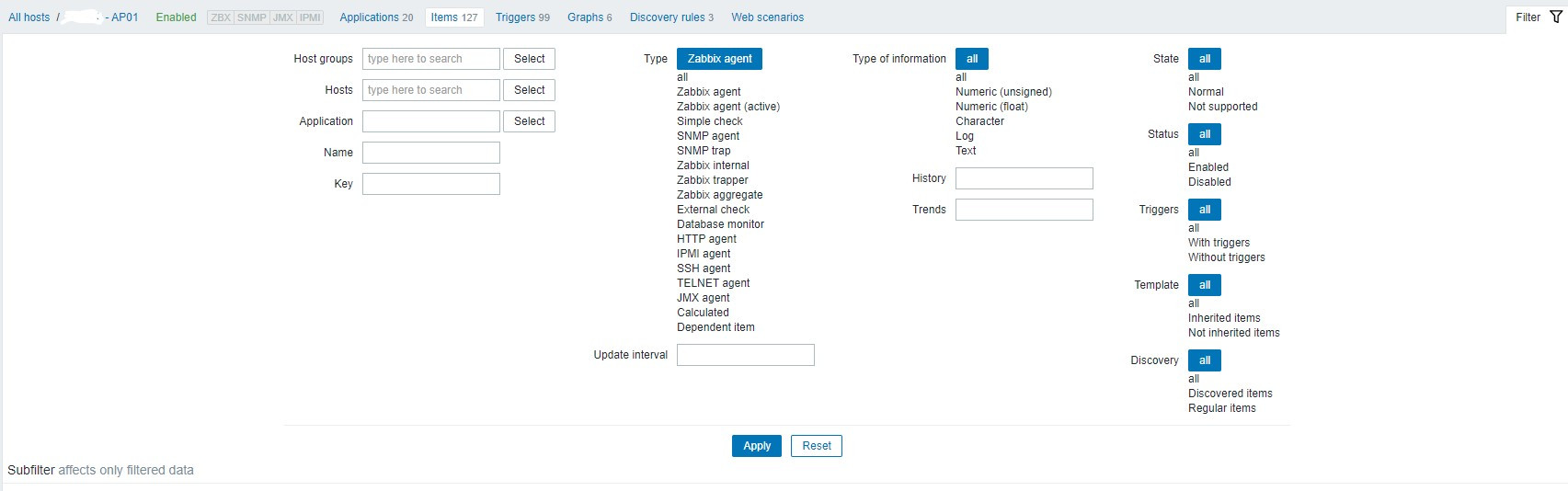Select 'Dependent item' type
This screenshot has height=491, width=1568.
pos(715,327)
